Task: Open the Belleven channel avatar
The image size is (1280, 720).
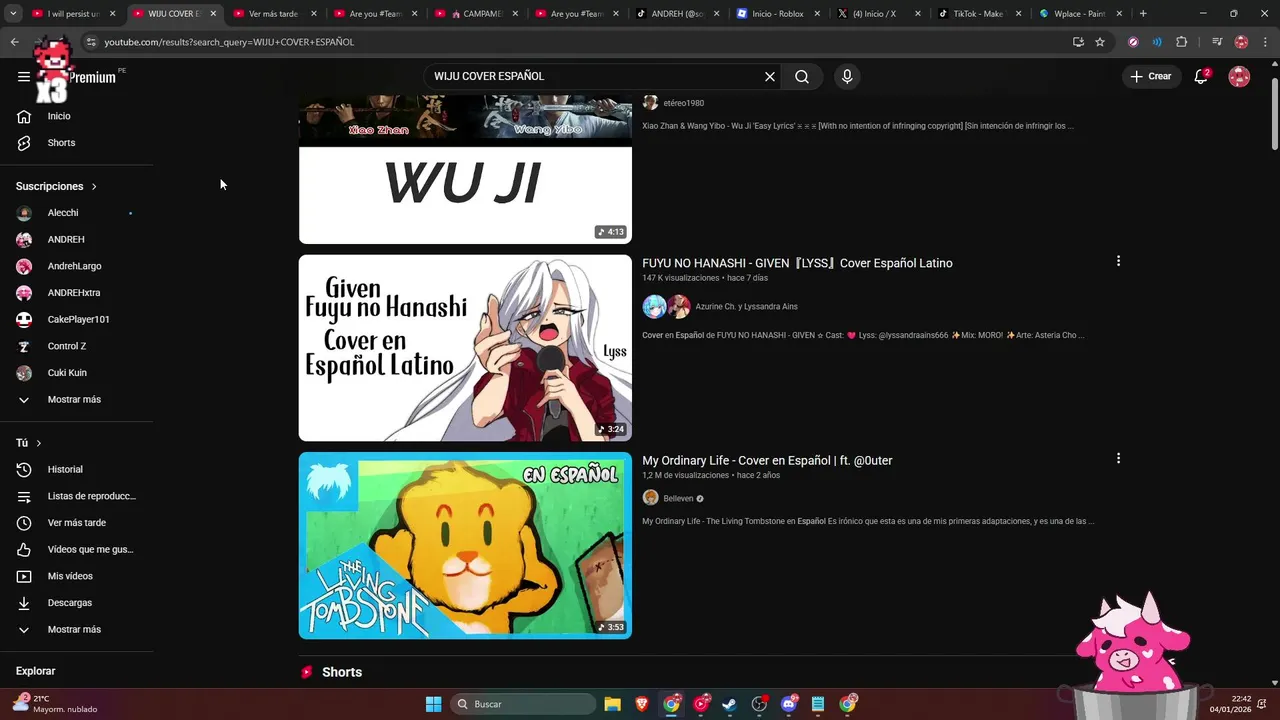Action: 650,498
